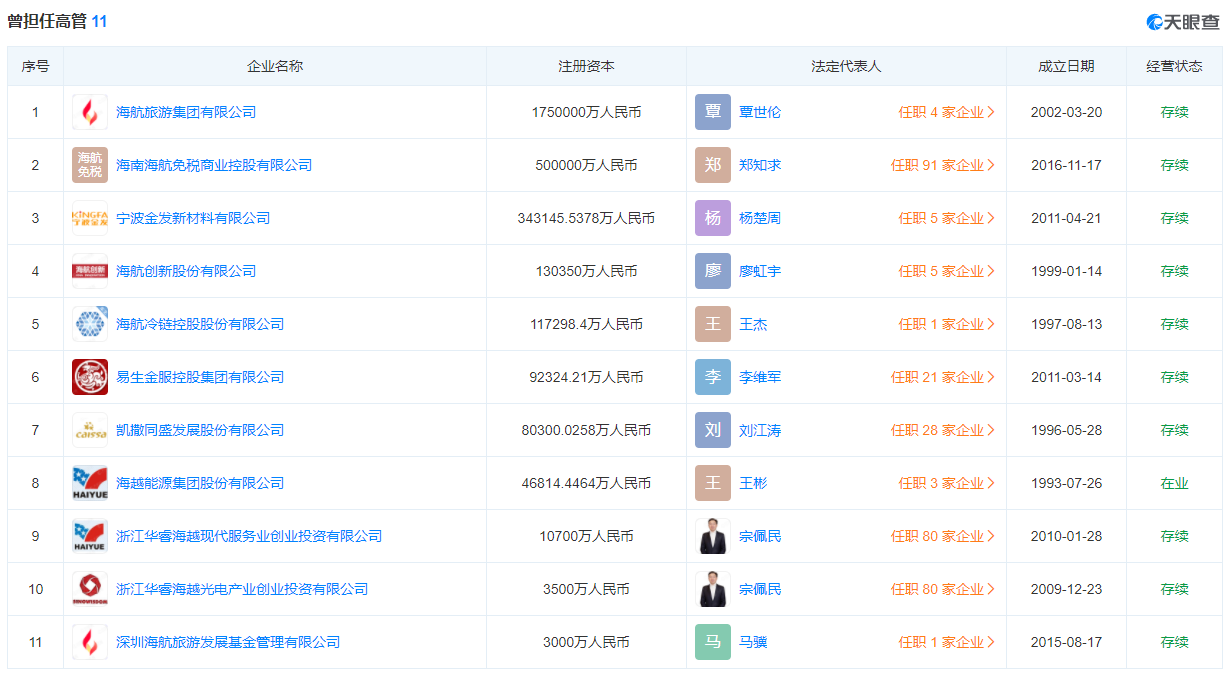This screenshot has height=676, width=1226.
Task: Click the 易生金服控股集团 red logo
Action: coord(90,377)
